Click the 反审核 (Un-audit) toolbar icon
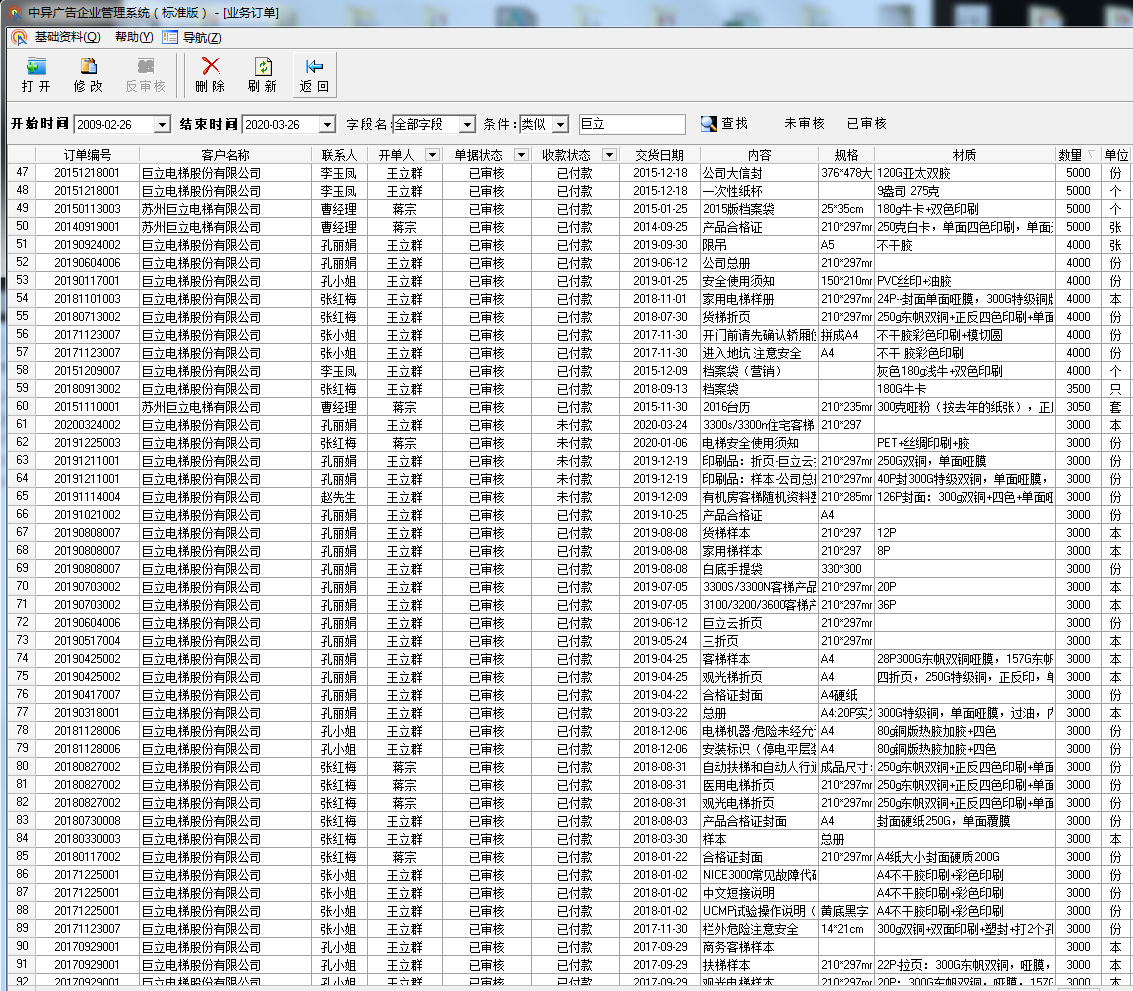 coord(145,67)
